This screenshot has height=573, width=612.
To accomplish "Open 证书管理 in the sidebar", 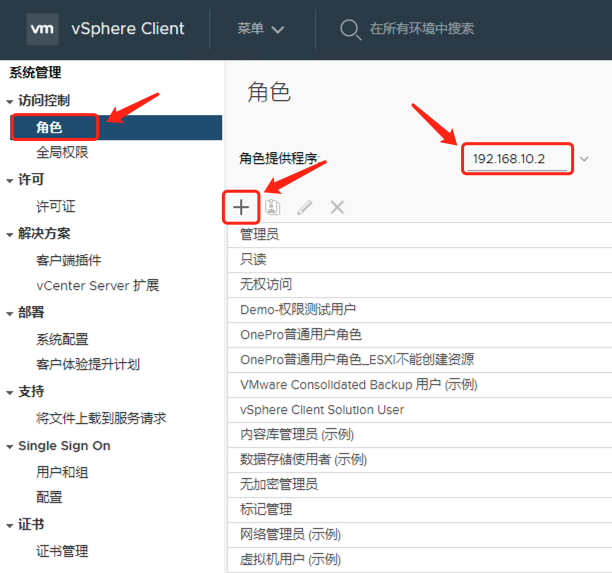I will [62, 551].
